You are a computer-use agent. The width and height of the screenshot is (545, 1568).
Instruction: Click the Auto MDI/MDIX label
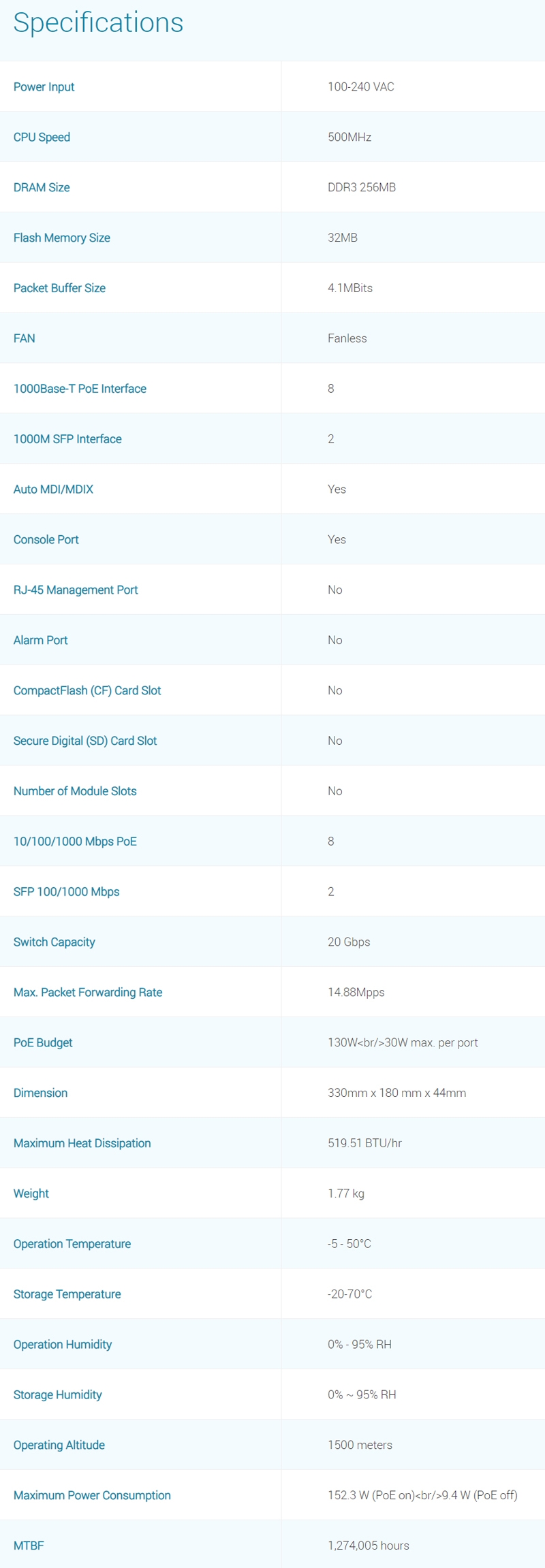coord(53,490)
